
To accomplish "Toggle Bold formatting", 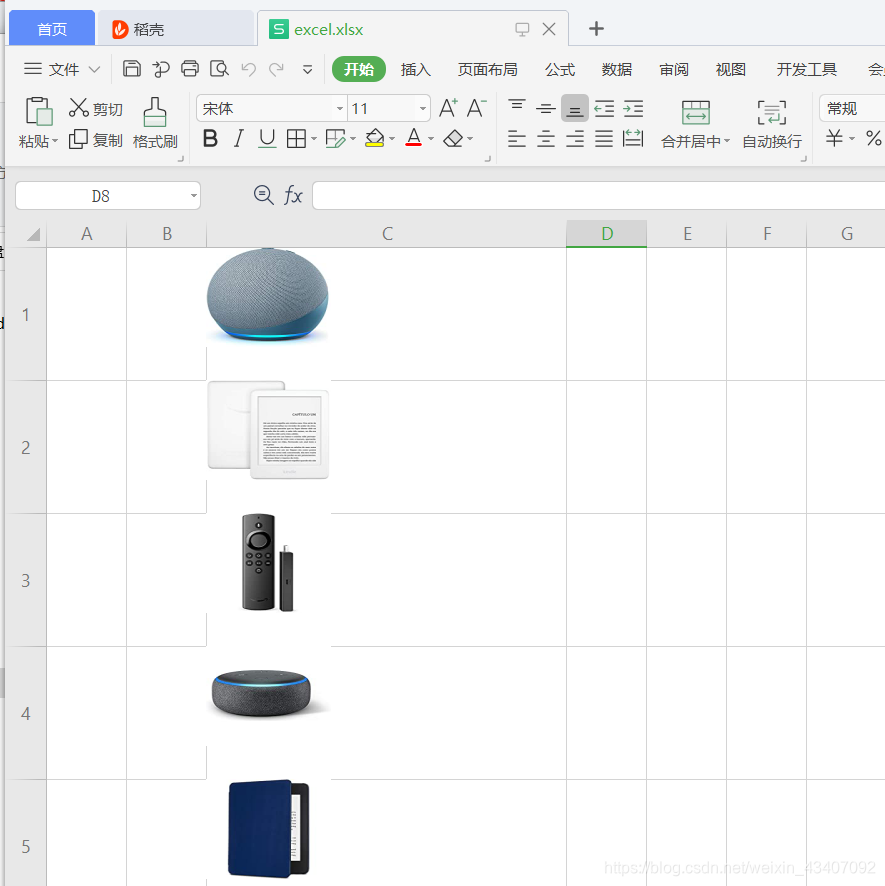I will (209, 139).
